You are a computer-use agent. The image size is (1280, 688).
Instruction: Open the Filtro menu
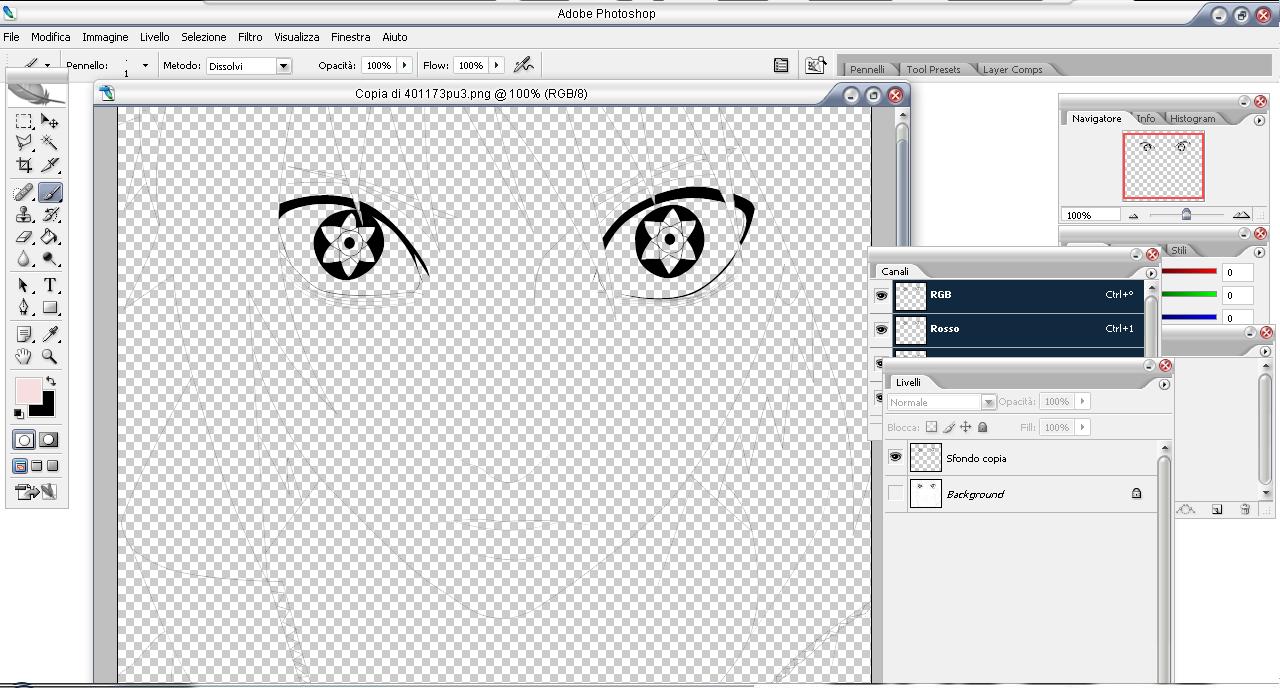click(250, 37)
